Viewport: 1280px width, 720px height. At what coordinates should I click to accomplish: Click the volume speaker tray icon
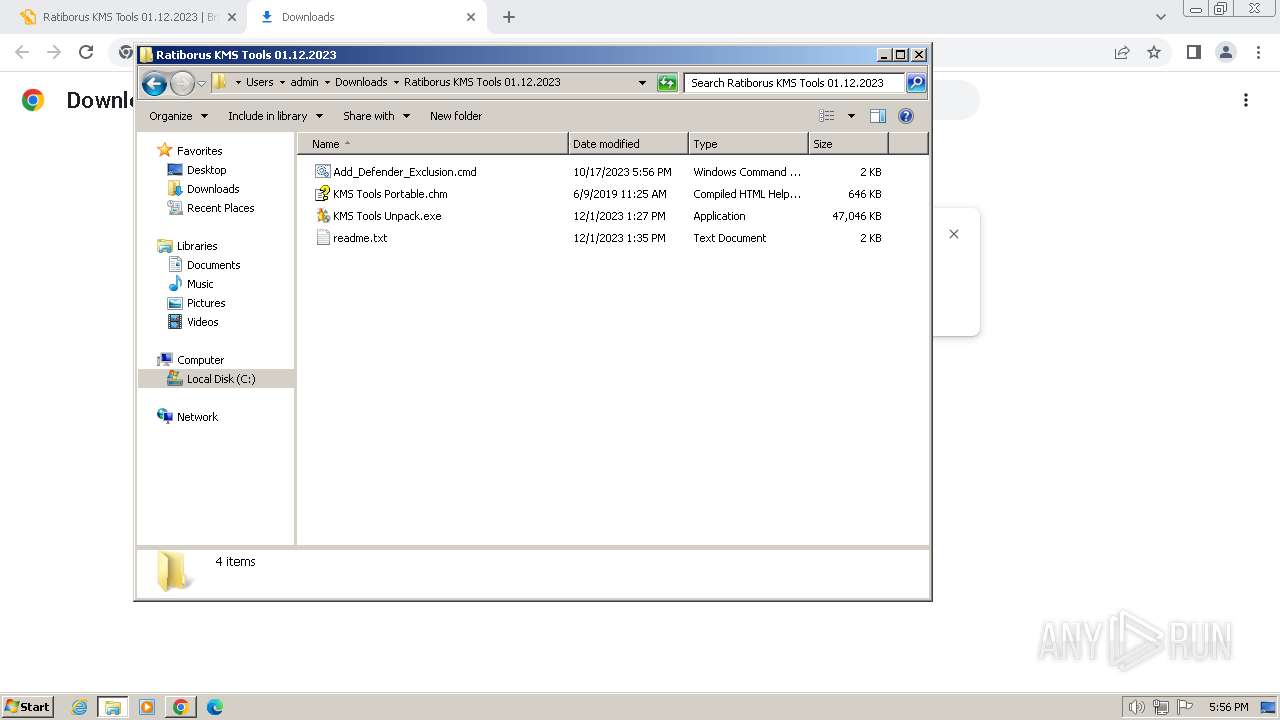click(x=1137, y=707)
